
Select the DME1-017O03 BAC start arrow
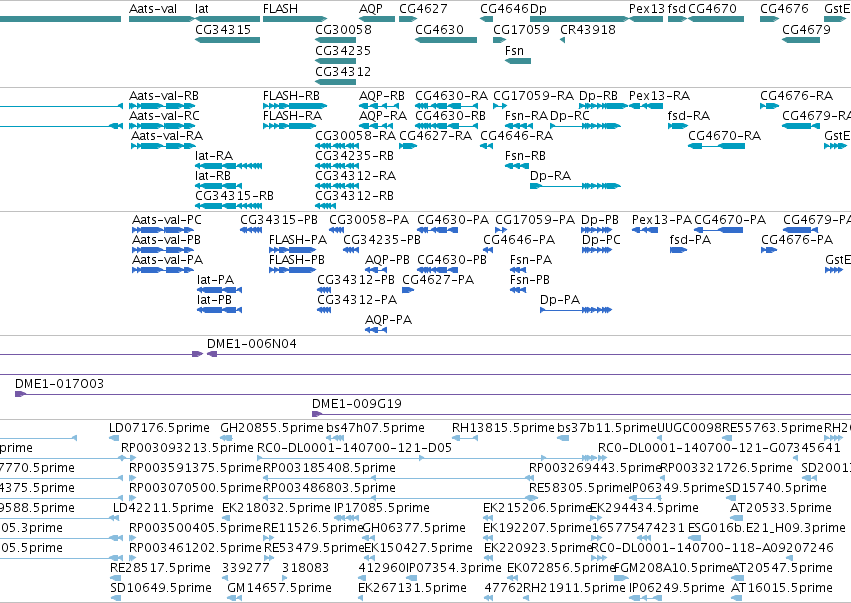point(20,394)
